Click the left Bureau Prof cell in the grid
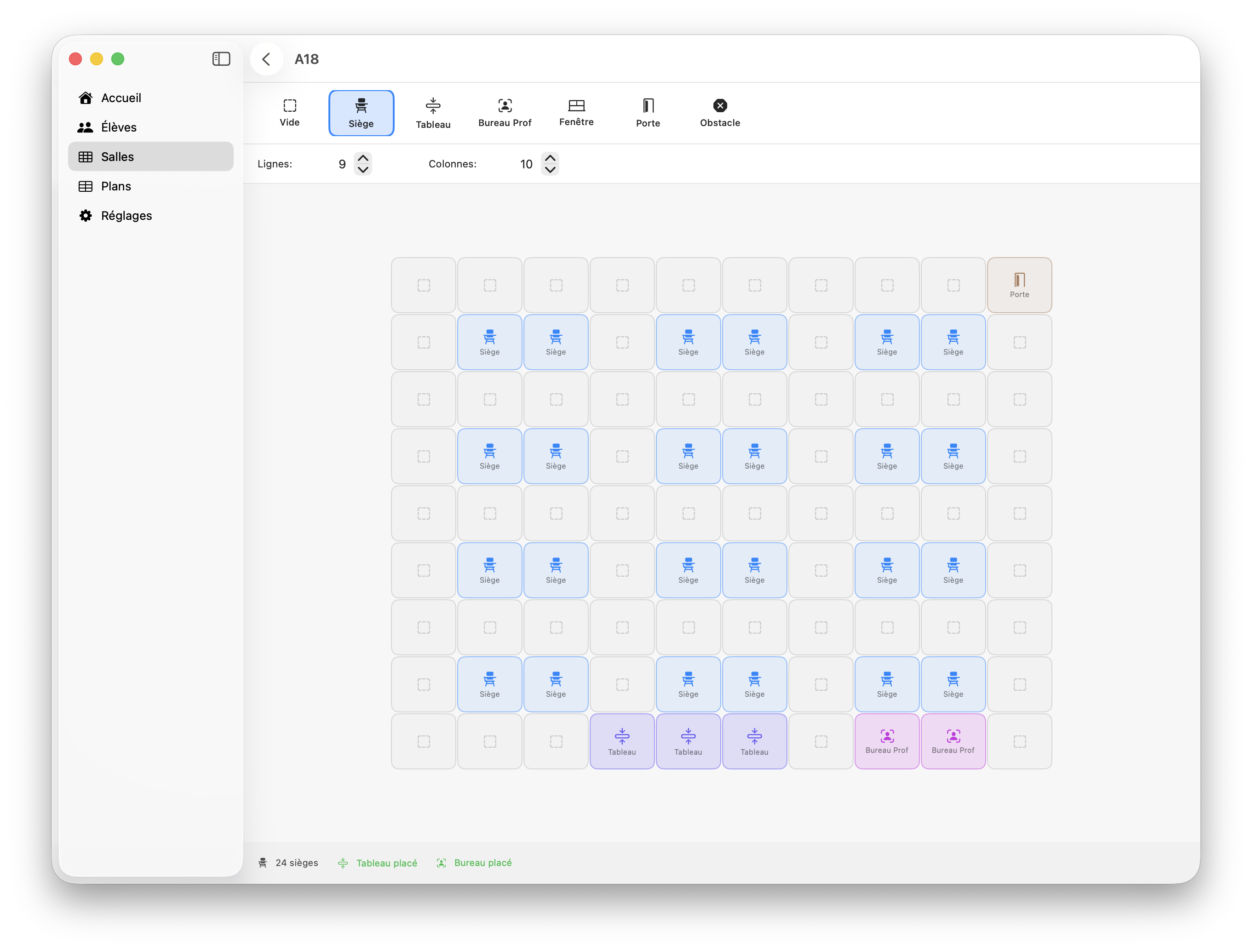The image size is (1252, 952). (x=887, y=741)
